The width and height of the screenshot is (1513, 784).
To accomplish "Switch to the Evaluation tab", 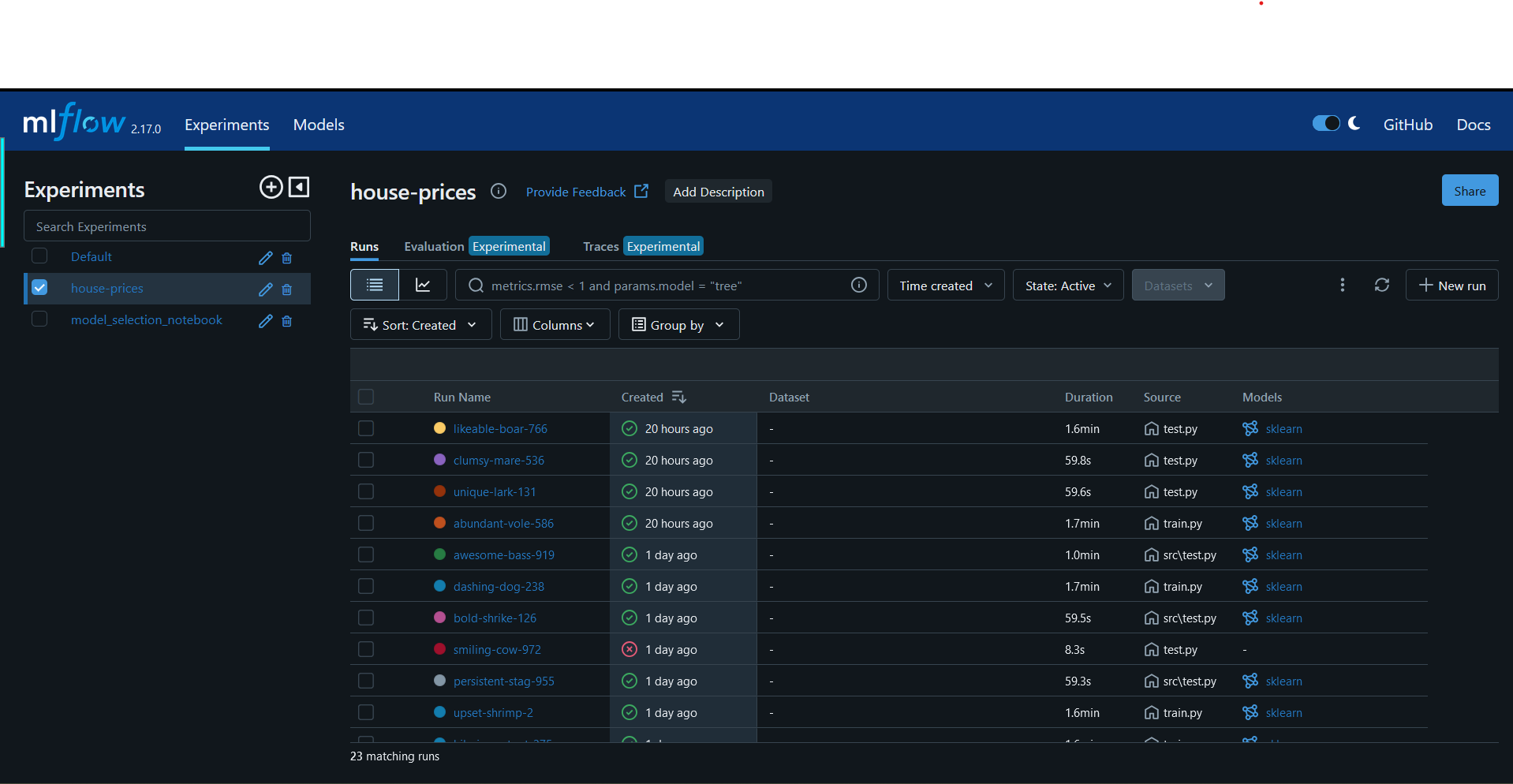I will click(x=434, y=246).
